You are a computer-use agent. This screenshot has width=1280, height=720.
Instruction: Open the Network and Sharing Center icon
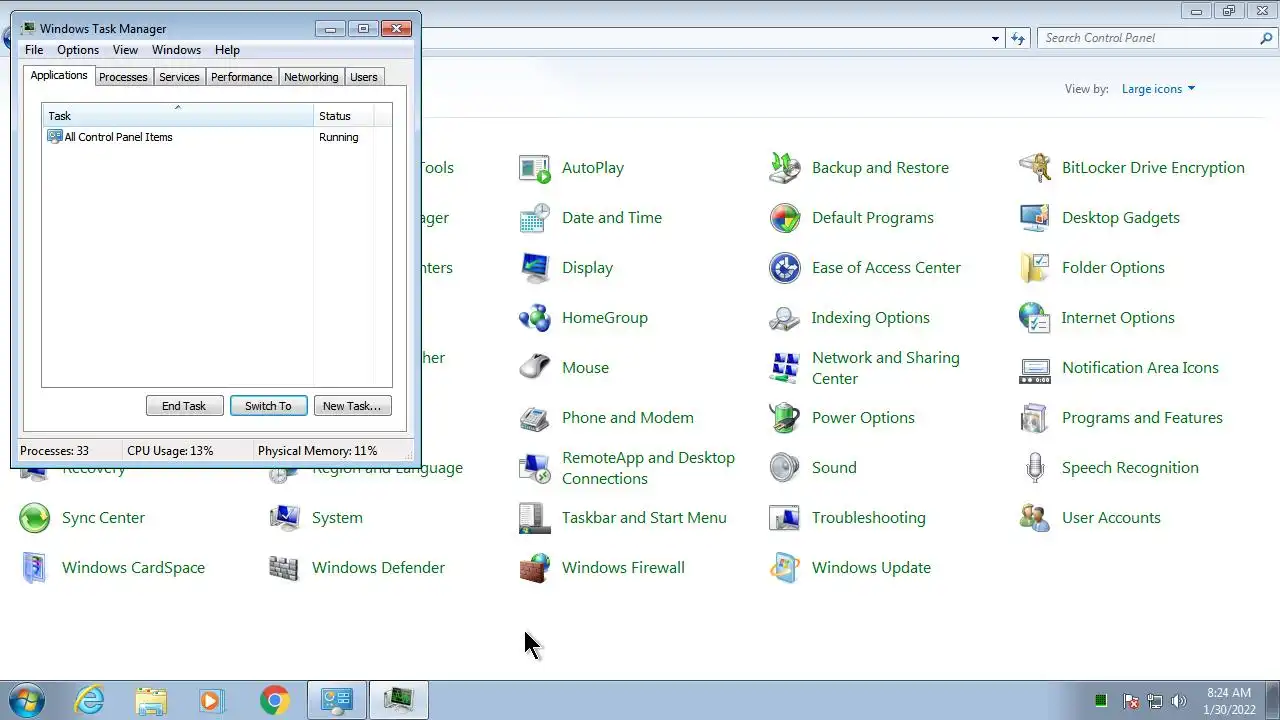[x=784, y=368]
